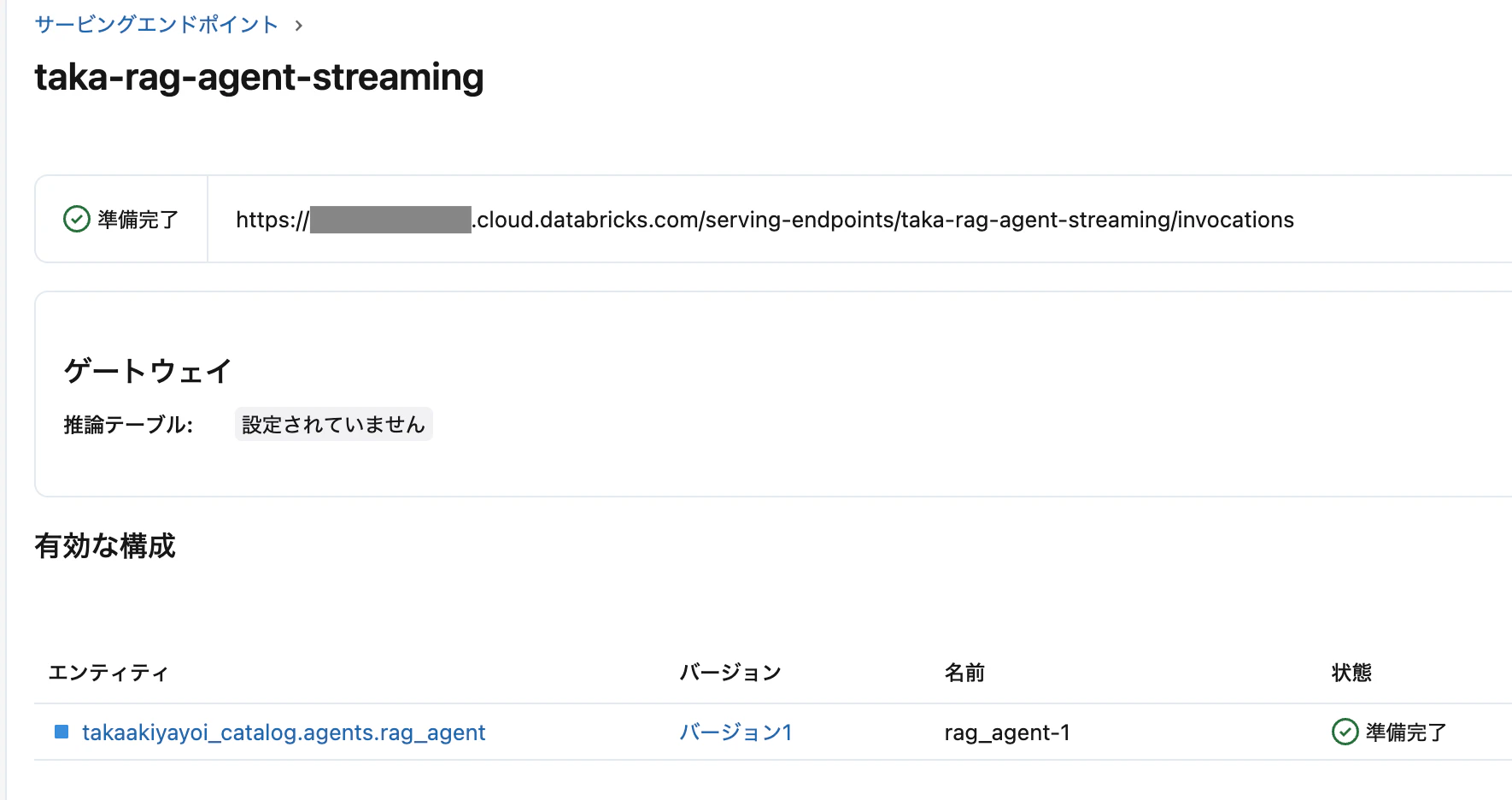Open the takaakiyayoi_catalog.agents.rag_agent entity link
This screenshot has width=1512, height=800.
(284, 732)
